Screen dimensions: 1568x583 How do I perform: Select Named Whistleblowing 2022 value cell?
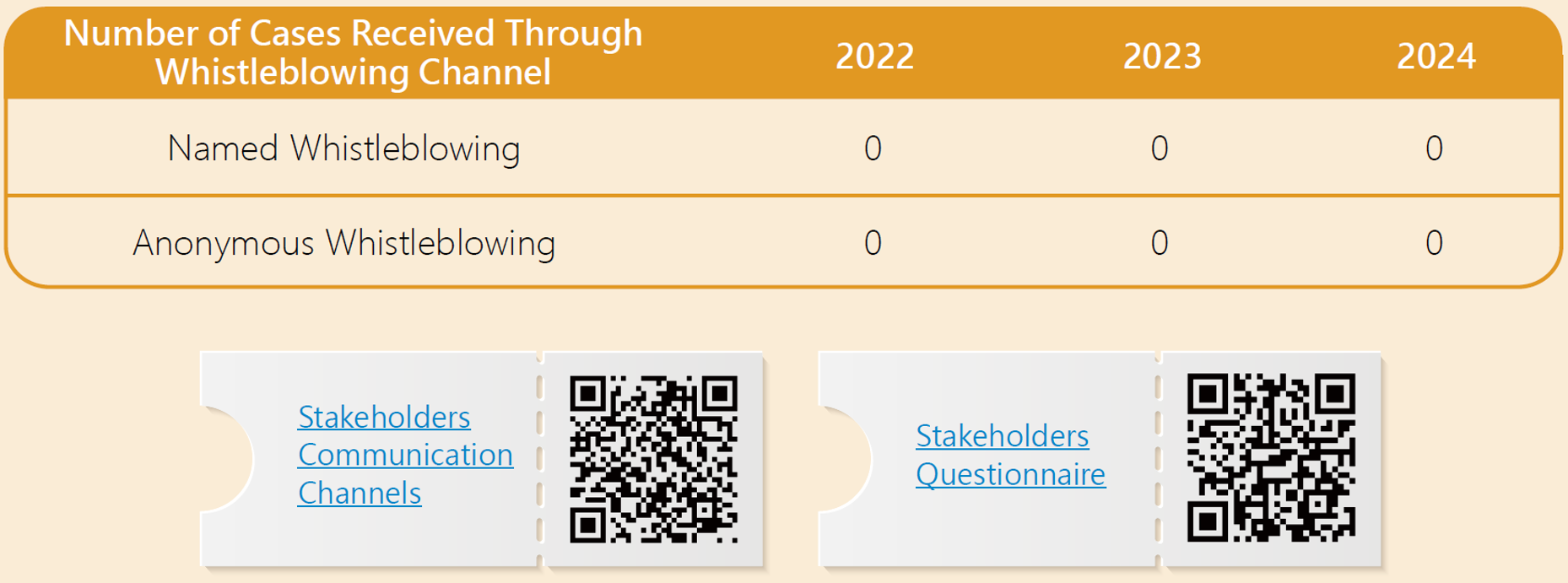click(x=873, y=148)
